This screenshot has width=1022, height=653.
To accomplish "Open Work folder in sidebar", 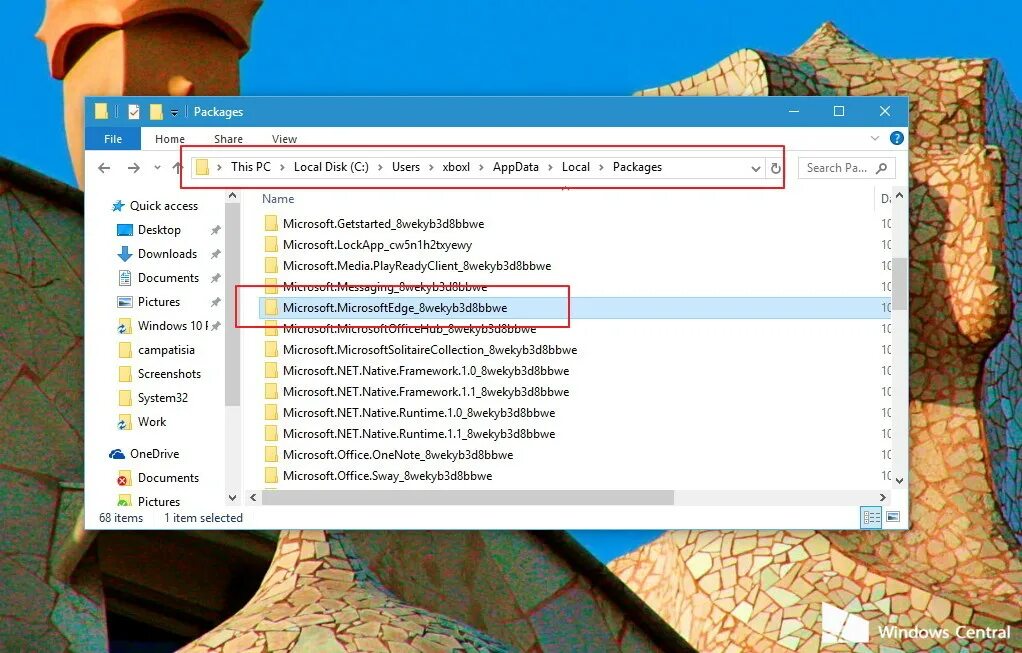I will tap(151, 422).
